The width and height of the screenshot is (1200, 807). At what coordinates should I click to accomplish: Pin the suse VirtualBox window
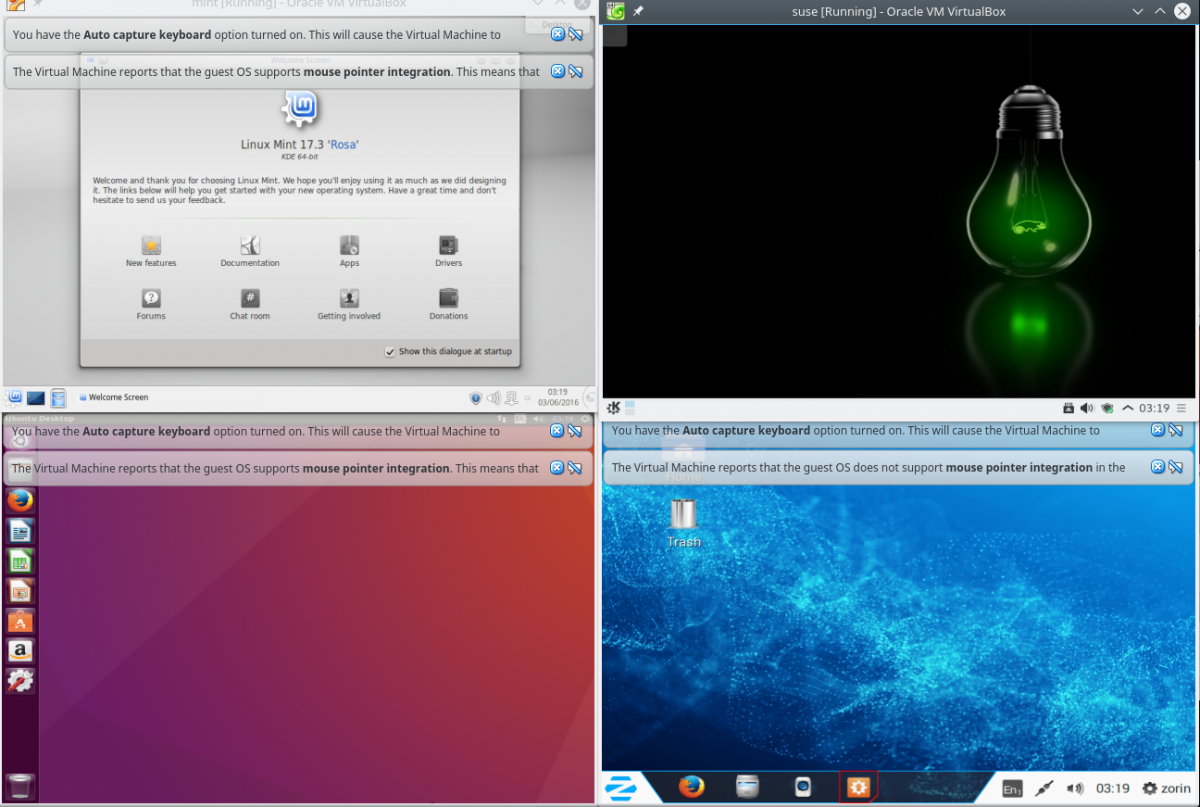pos(639,11)
